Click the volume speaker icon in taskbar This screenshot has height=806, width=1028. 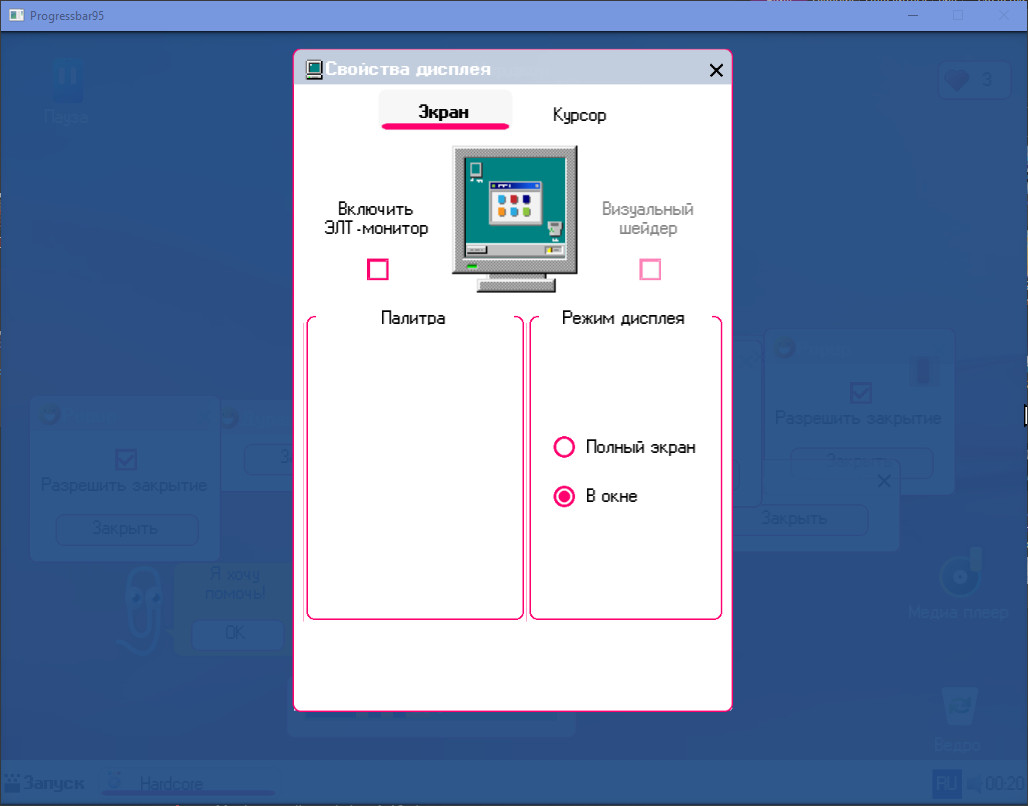point(974,783)
